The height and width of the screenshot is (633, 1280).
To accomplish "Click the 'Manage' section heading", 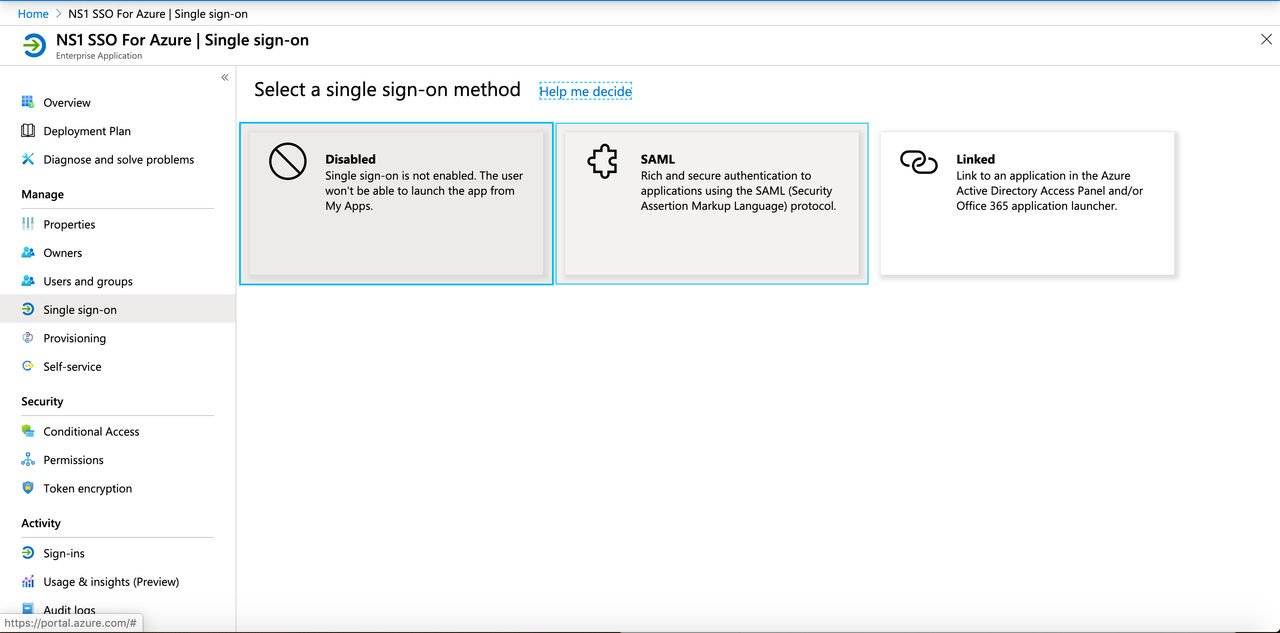I will [x=42, y=195].
